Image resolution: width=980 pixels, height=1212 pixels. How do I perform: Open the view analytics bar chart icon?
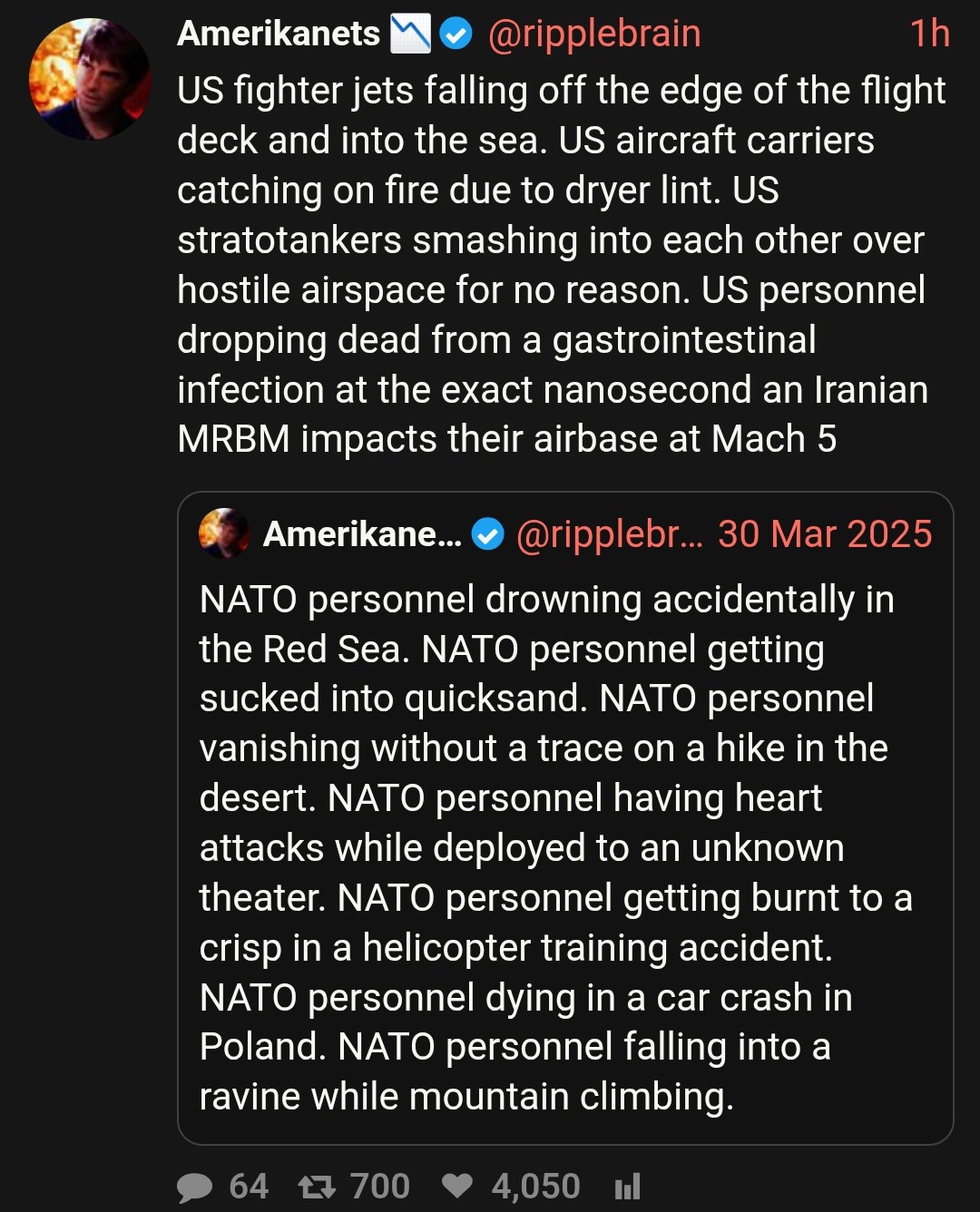(x=628, y=1186)
